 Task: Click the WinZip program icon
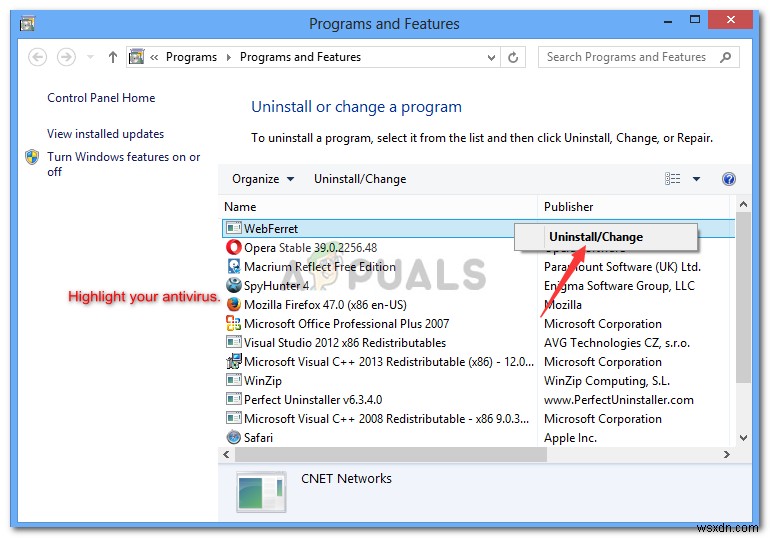[x=234, y=380]
